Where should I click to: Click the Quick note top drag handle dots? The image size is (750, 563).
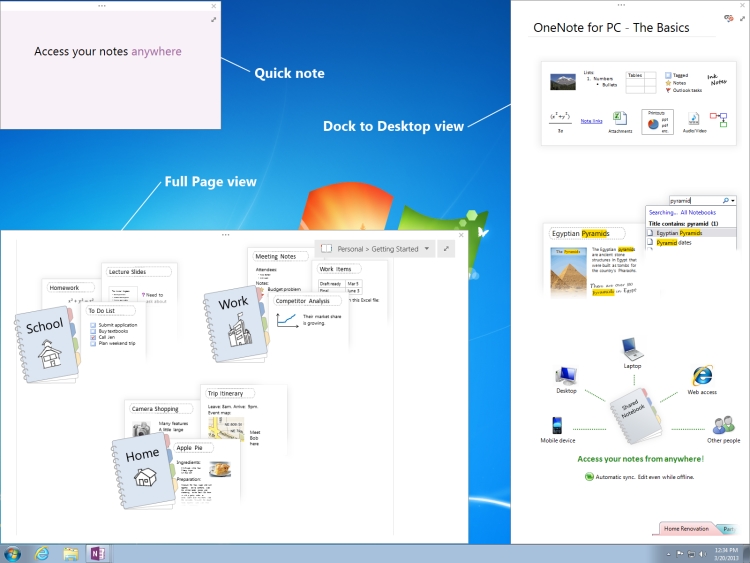(x=102, y=6)
